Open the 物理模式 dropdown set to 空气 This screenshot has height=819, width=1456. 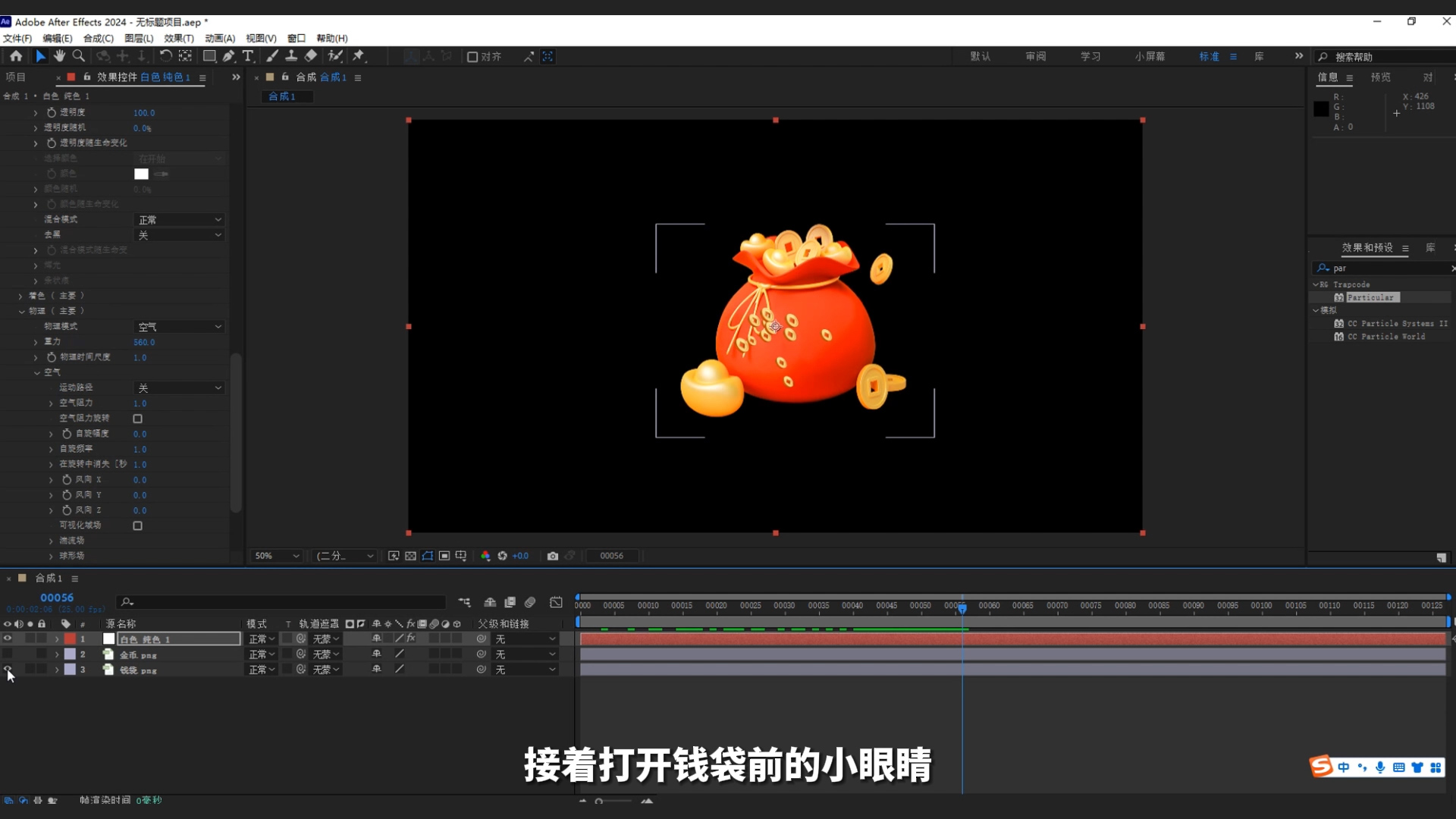(x=178, y=326)
